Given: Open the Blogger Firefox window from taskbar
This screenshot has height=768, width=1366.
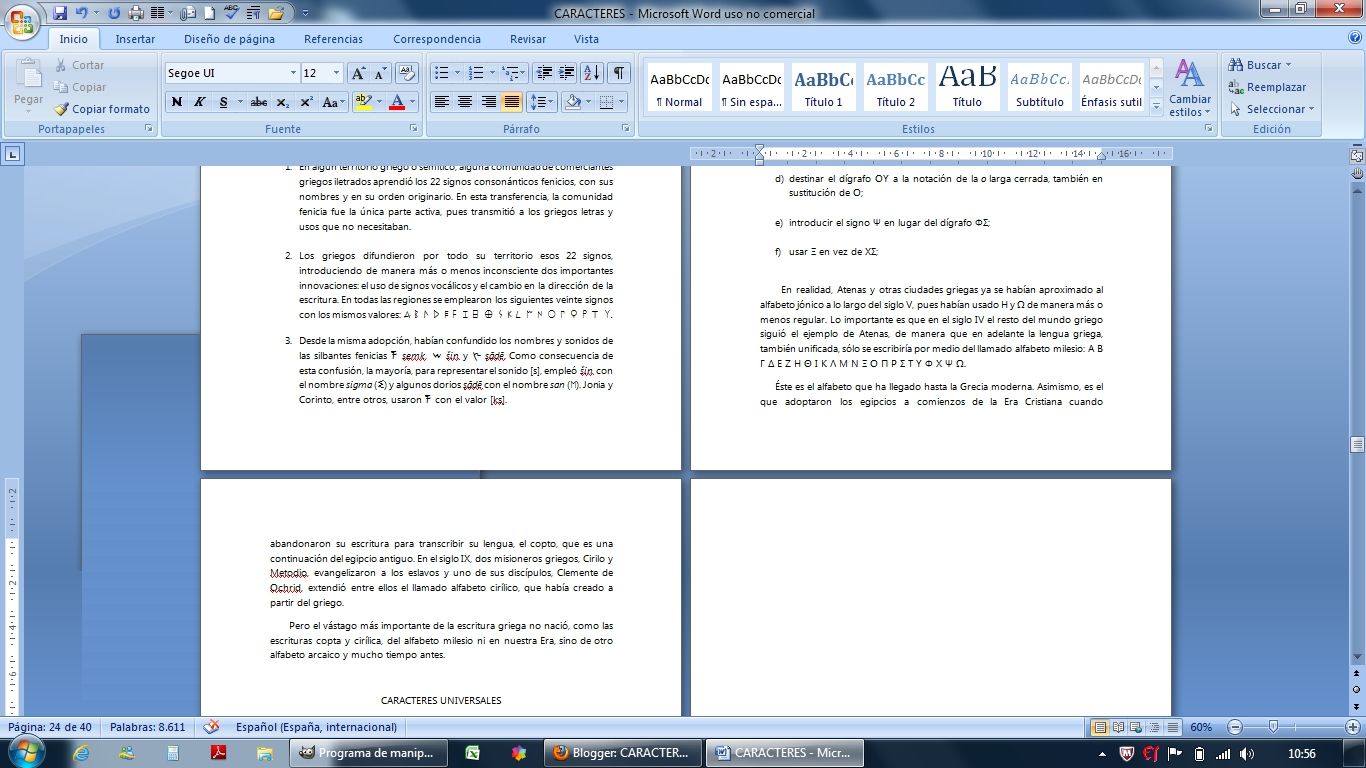Looking at the screenshot, I should (620, 753).
